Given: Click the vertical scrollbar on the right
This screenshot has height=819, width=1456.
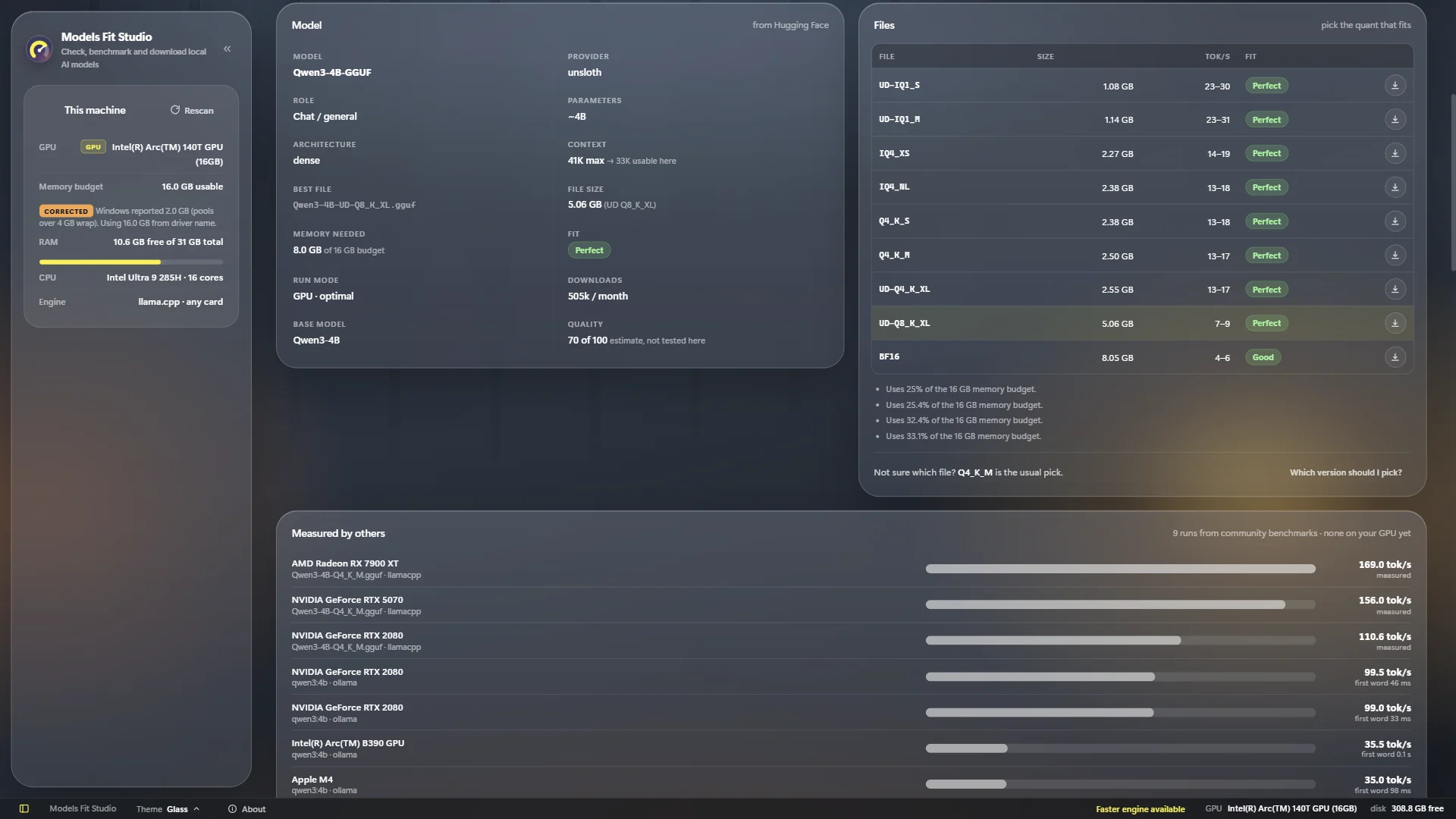Looking at the screenshot, I should click(x=1452, y=182).
